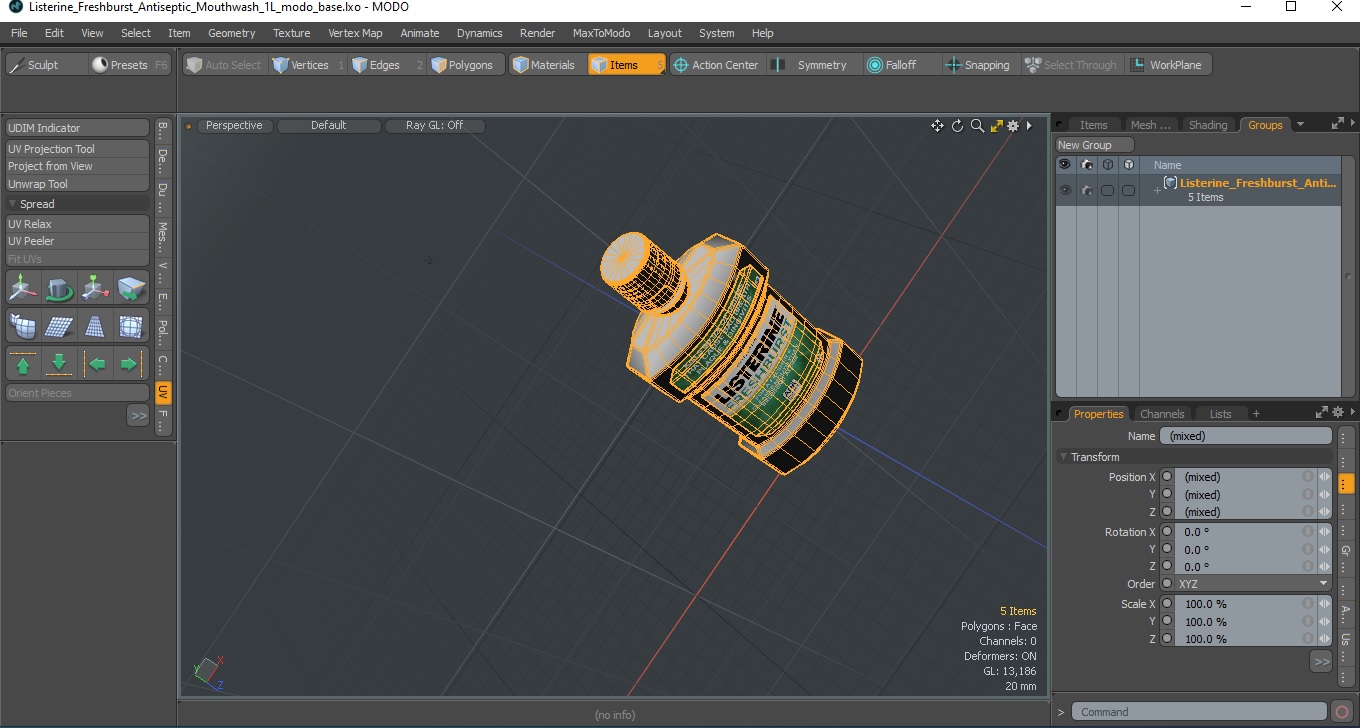
Task: Open the MaxToModo menu
Action: coord(601,33)
